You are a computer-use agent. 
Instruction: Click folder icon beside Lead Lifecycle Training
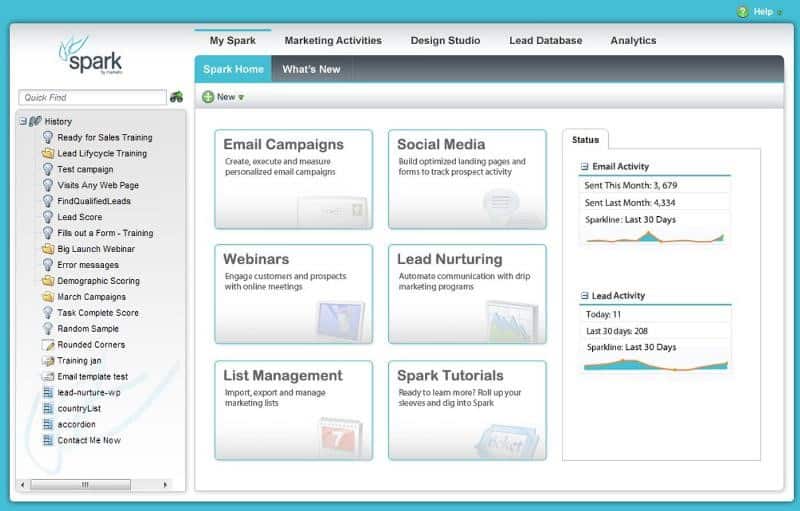point(48,153)
